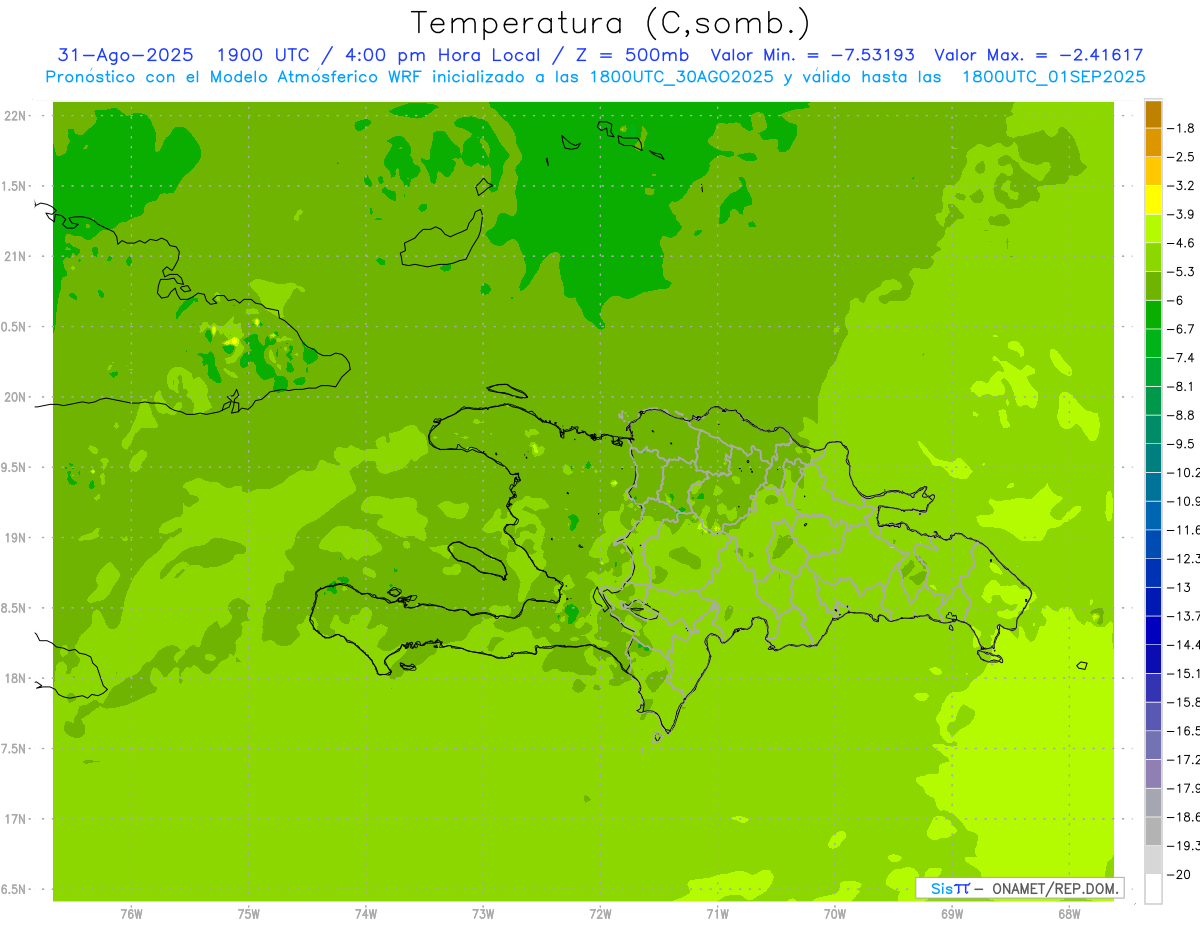Click the legend value "-7.4"
1200x927 pixels.
1182,358
